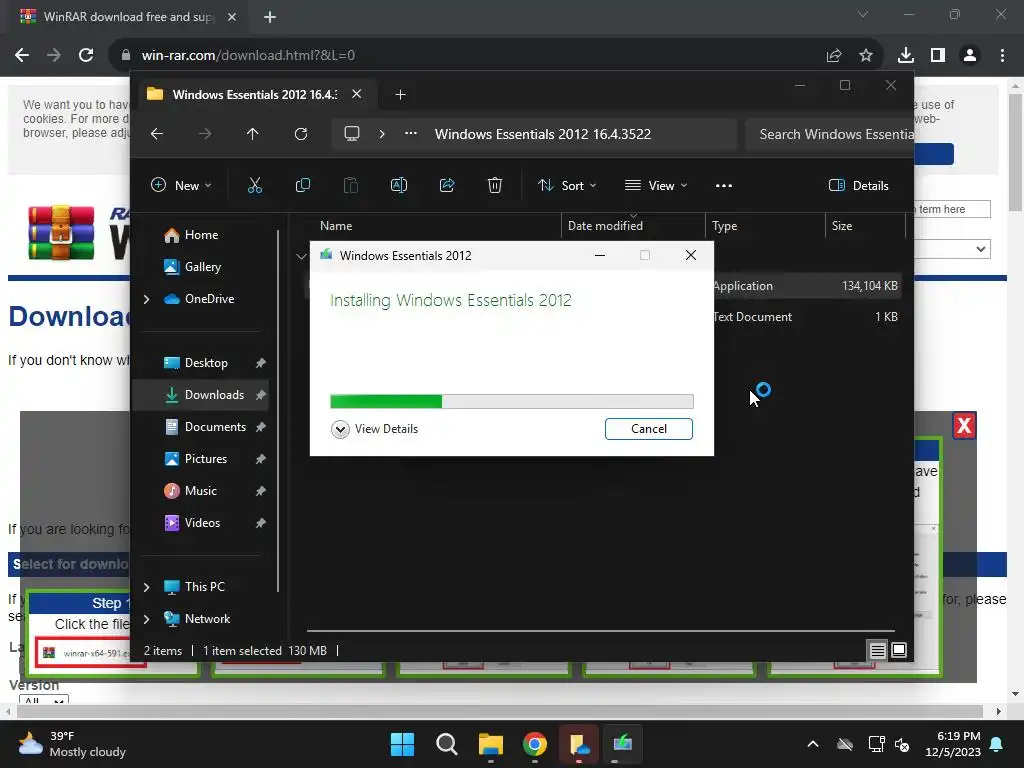
Task: Select the WinRAR download Chrome tab
Action: tap(129, 17)
